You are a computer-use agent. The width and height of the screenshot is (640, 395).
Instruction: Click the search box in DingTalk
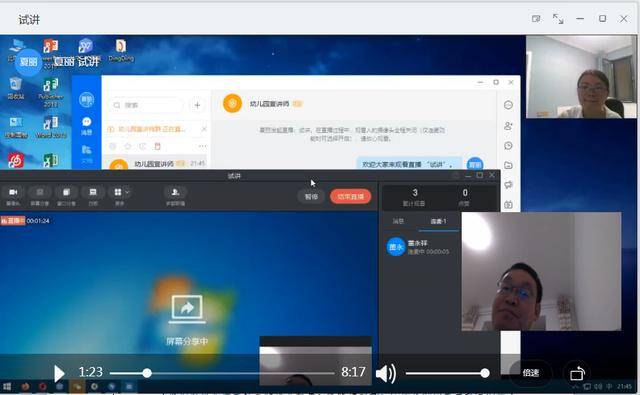point(146,105)
